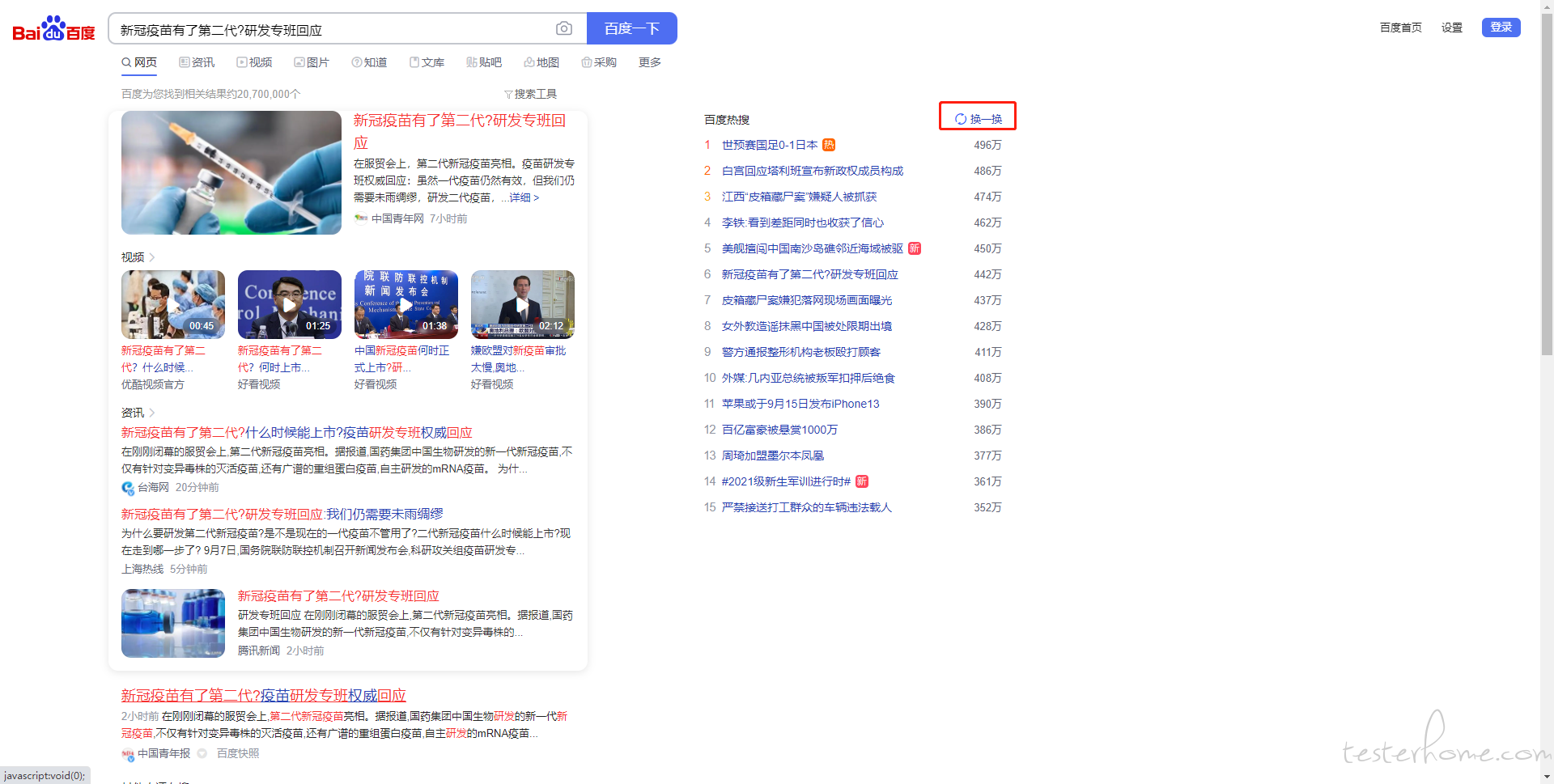Click 中国青年网 source icon

point(361,218)
